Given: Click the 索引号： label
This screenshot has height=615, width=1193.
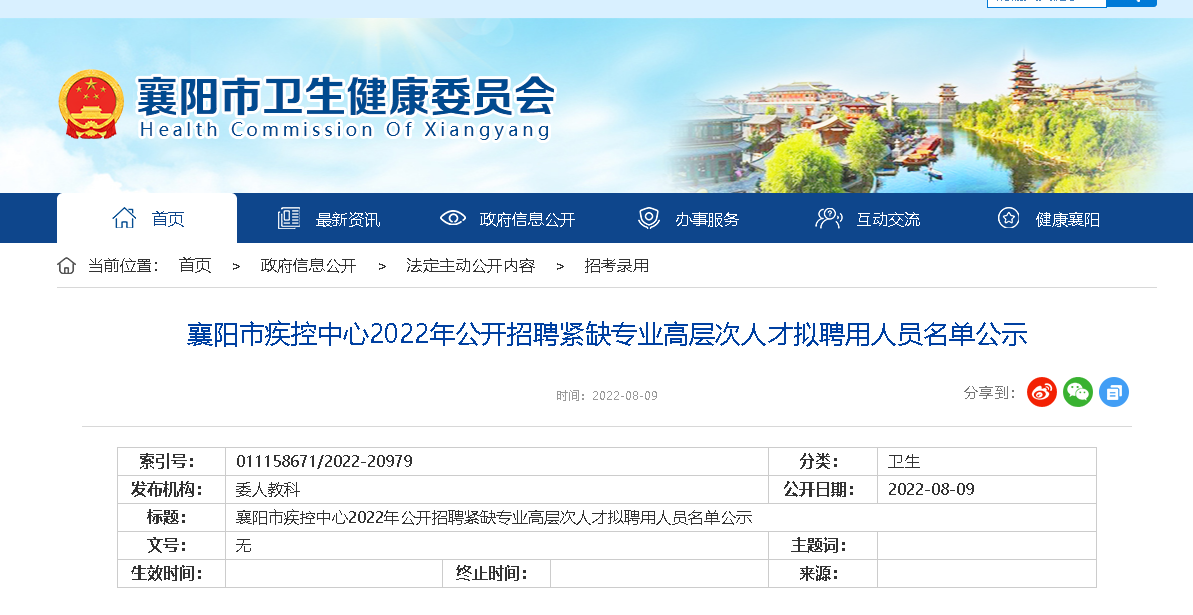Looking at the screenshot, I should point(167,461).
